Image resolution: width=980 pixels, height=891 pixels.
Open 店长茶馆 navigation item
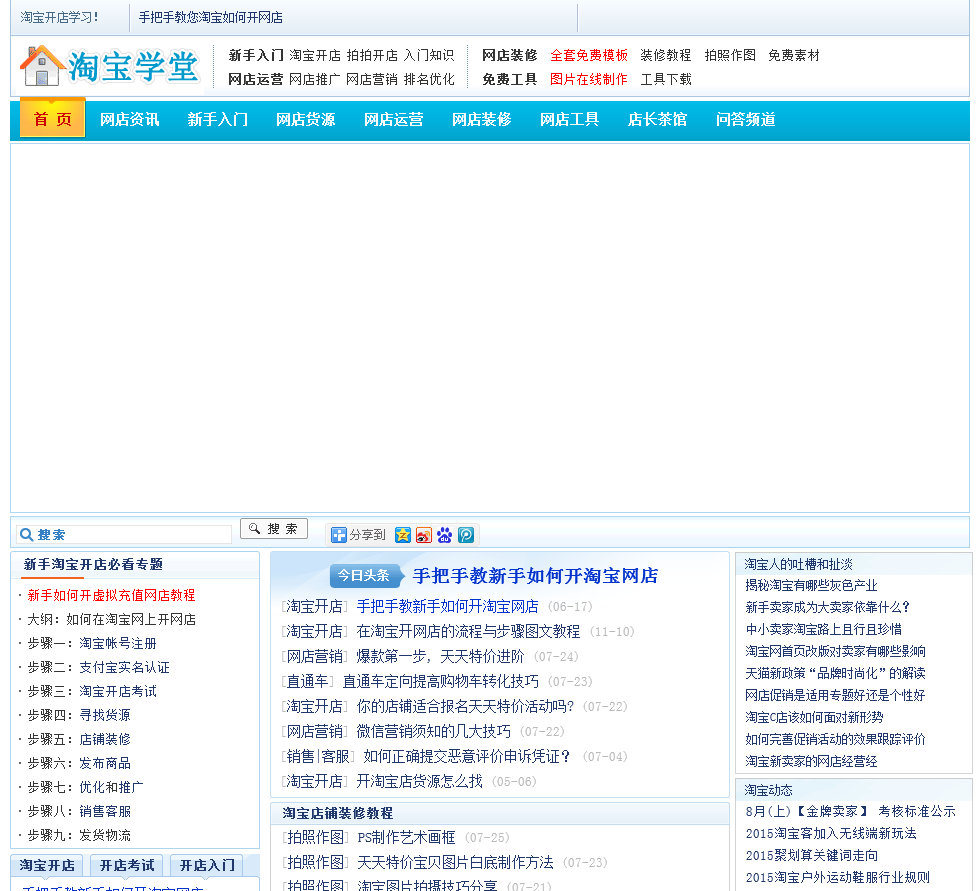tap(658, 119)
